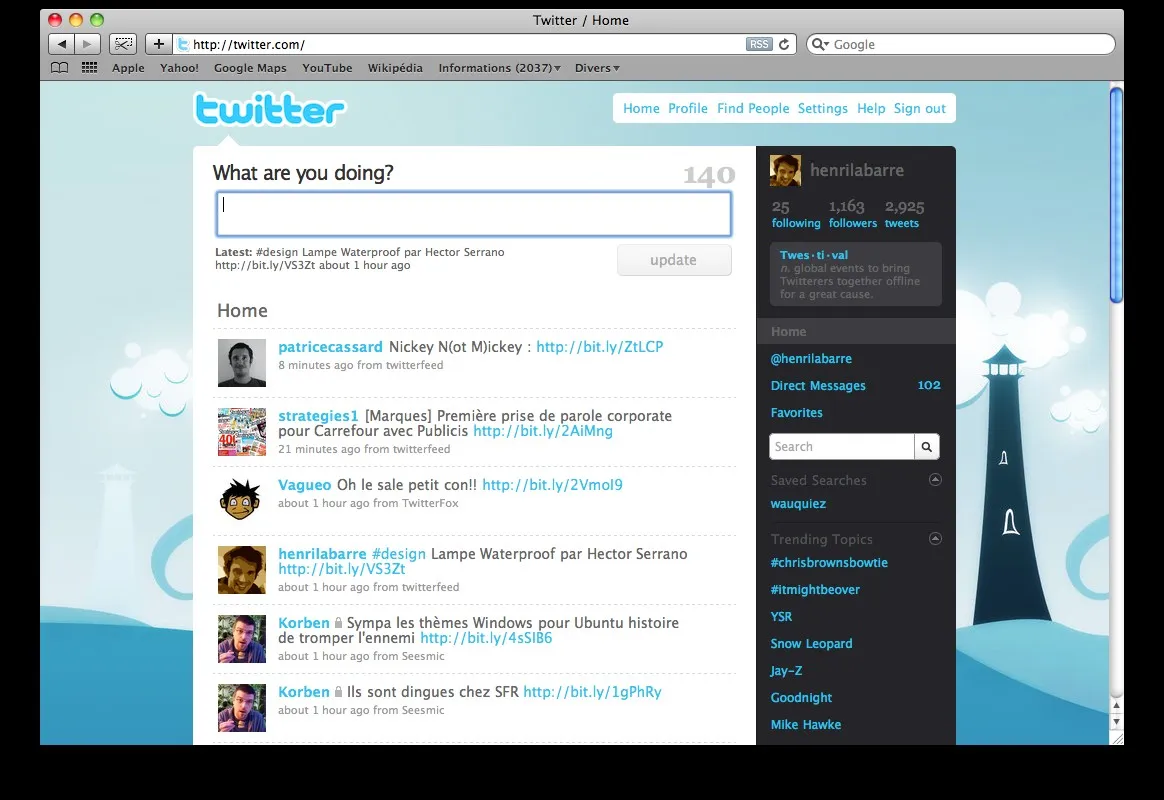The image size is (1164, 800).
Task: Click the web clip scissors toolbar icon
Action: (123, 45)
